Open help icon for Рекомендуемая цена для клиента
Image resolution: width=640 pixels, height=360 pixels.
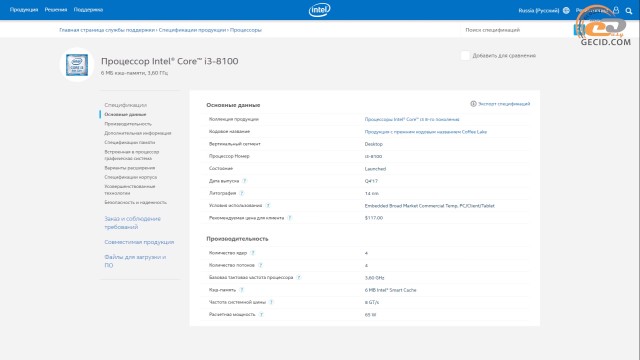coord(289,218)
